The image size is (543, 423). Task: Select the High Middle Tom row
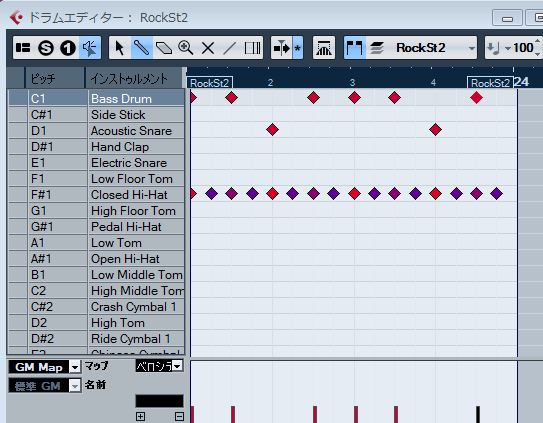click(x=96, y=291)
